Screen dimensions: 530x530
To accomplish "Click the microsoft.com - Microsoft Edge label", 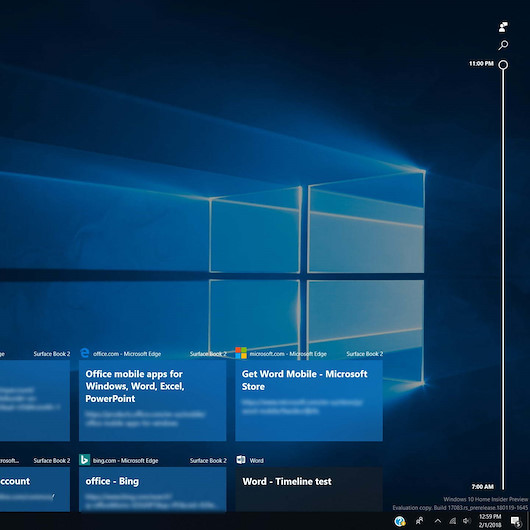I will [288, 354].
